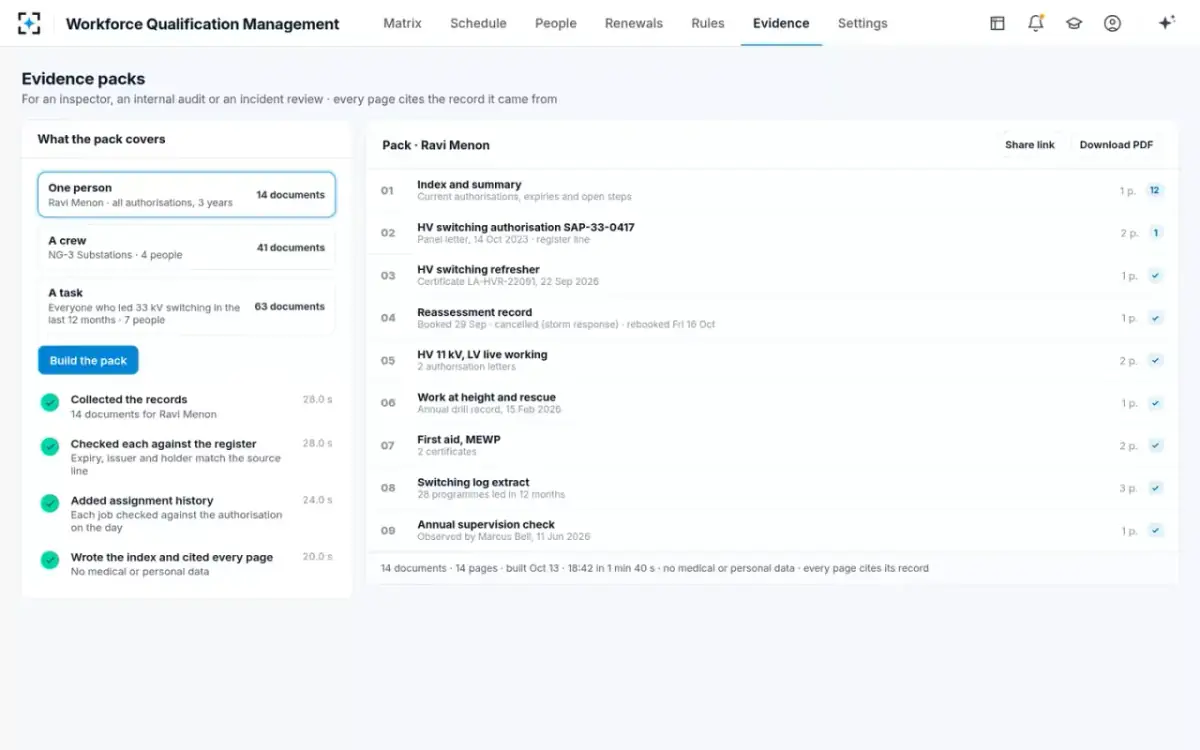Open the Reassessment record row
Image resolution: width=1200 pixels, height=750 pixels.
pos(772,318)
